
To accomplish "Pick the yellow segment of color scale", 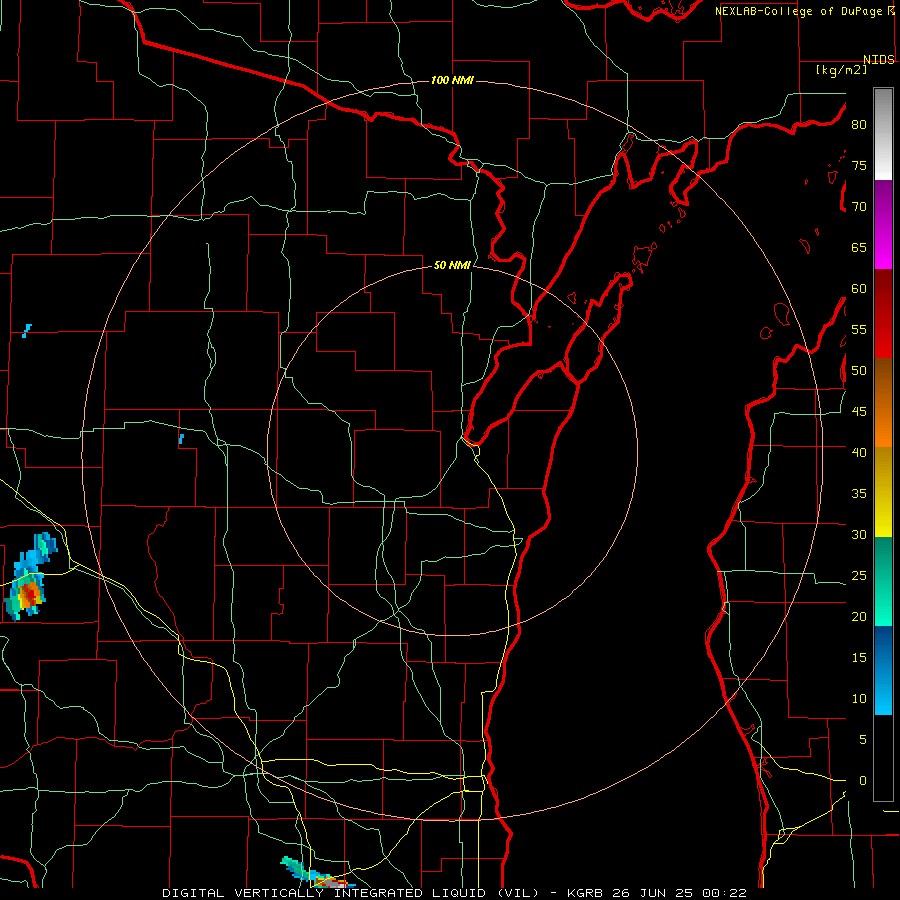I will coord(883,492).
